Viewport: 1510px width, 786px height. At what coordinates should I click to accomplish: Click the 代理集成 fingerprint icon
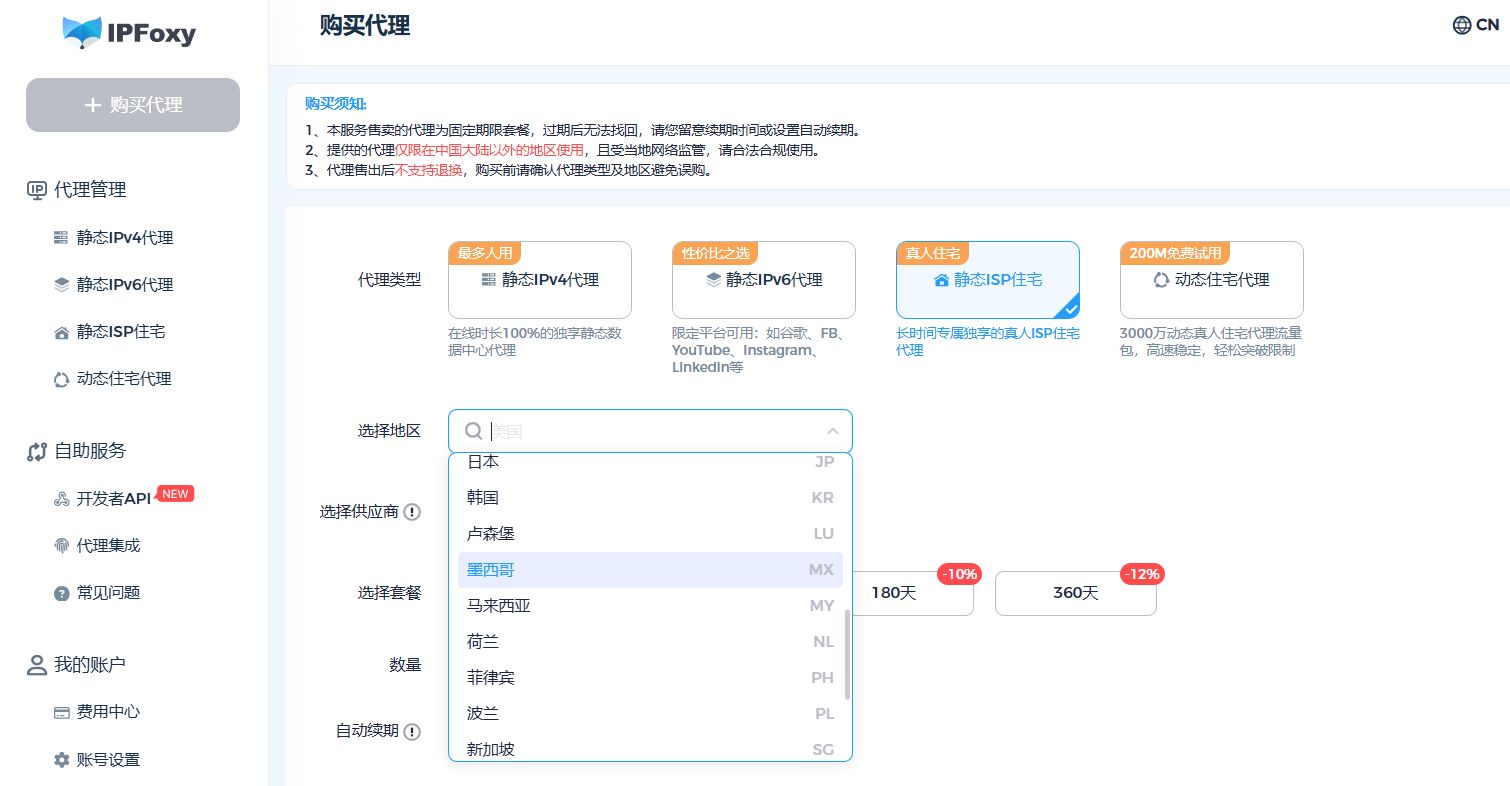[x=61, y=546]
